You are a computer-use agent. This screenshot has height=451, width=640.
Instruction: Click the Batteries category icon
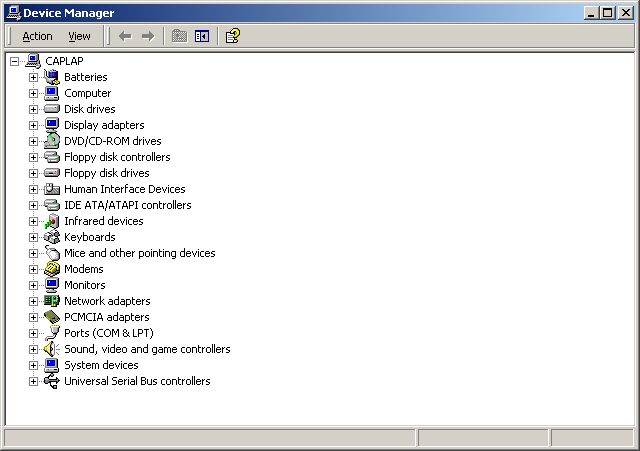coord(52,77)
